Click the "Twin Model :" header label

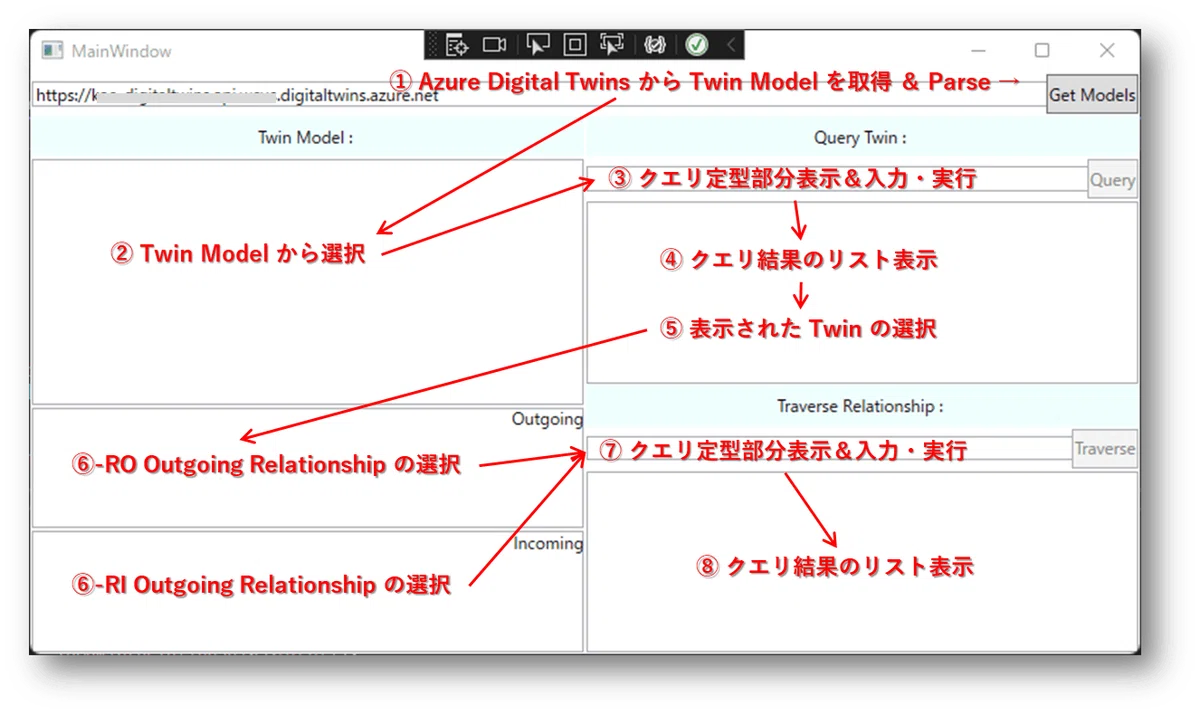click(305, 138)
